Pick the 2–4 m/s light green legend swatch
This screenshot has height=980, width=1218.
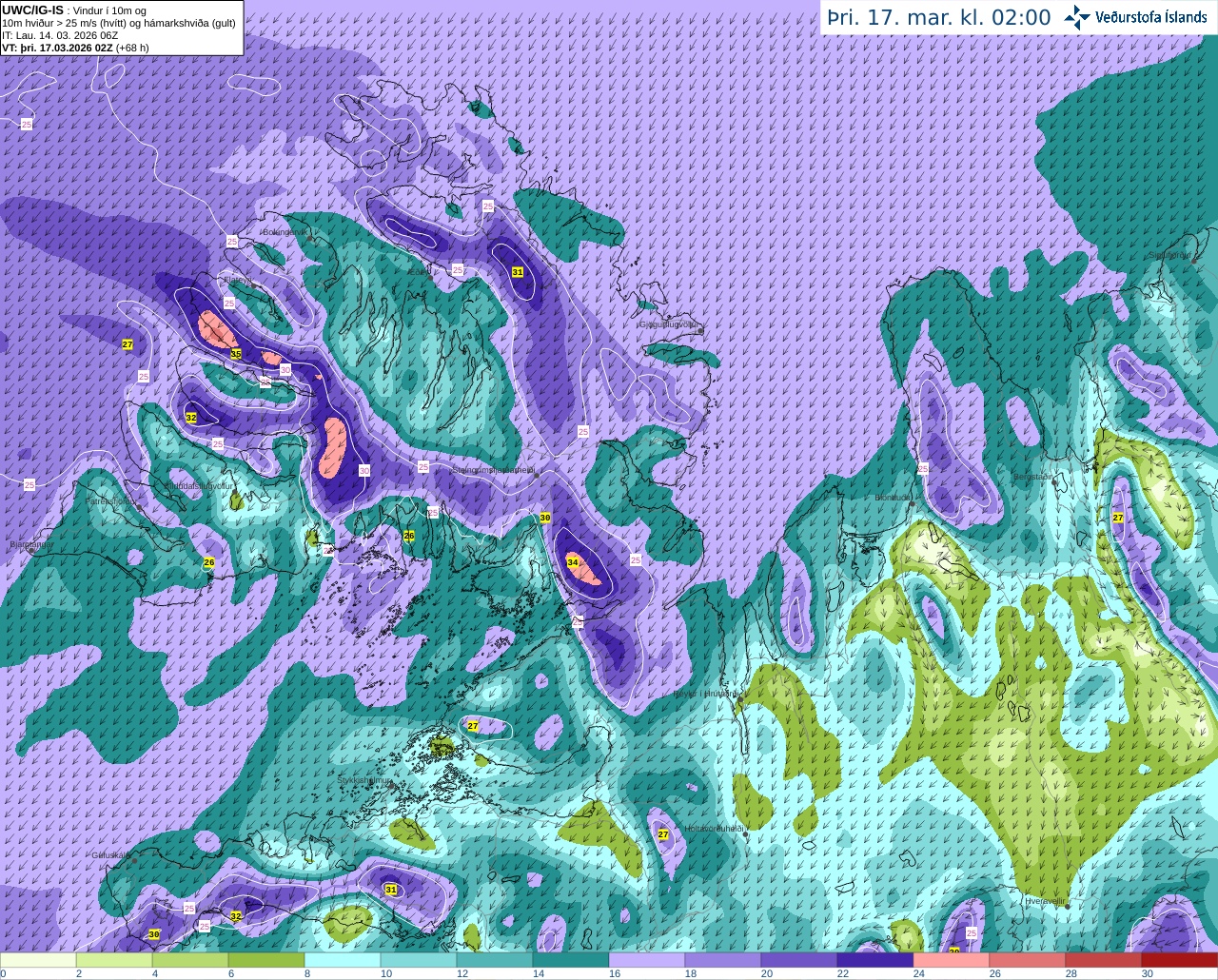(114, 959)
